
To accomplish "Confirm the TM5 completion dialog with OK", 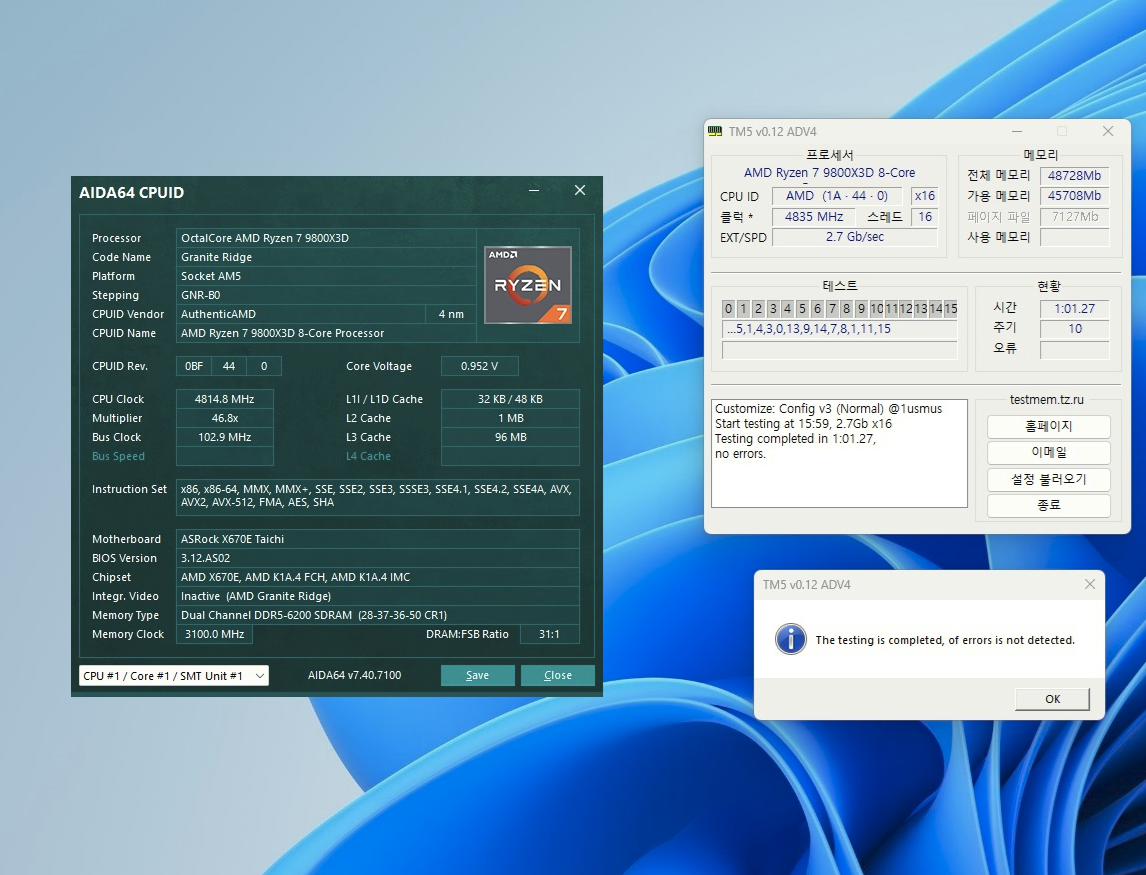I will [x=1052, y=699].
